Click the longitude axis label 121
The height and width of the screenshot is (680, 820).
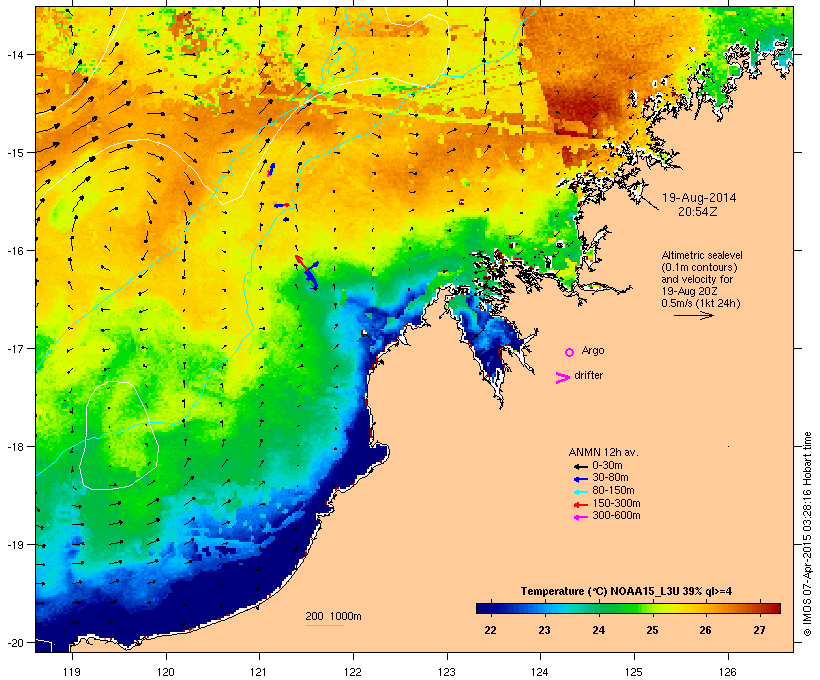259,672
